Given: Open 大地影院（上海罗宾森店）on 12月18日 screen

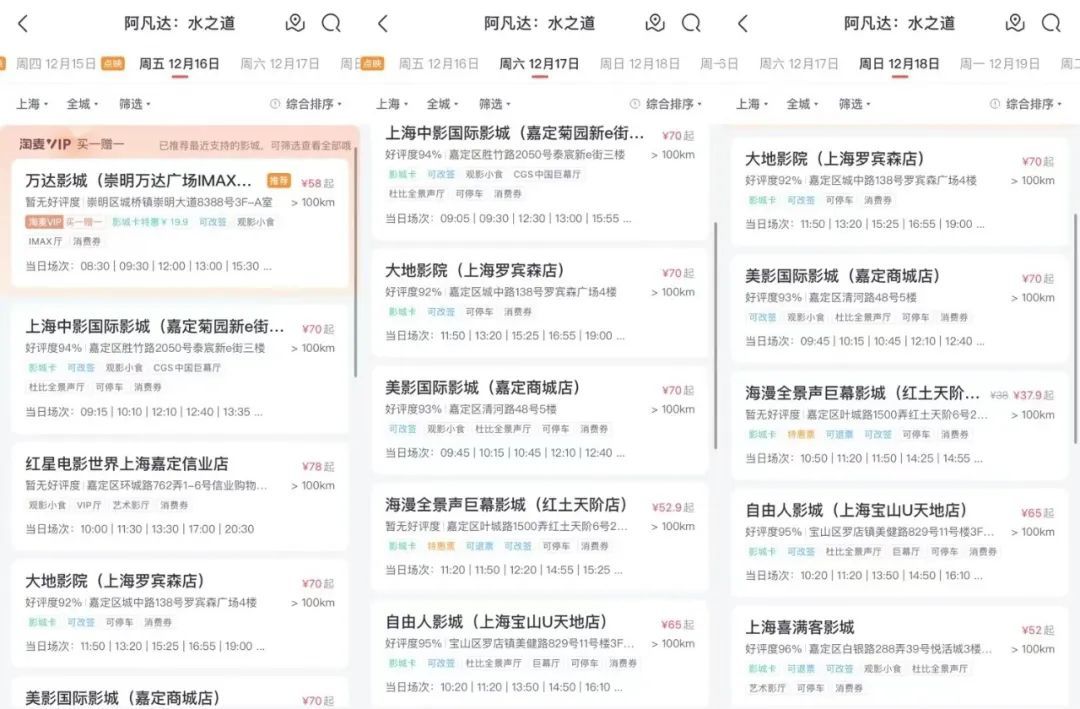Looking at the screenshot, I should coord(900,192).
